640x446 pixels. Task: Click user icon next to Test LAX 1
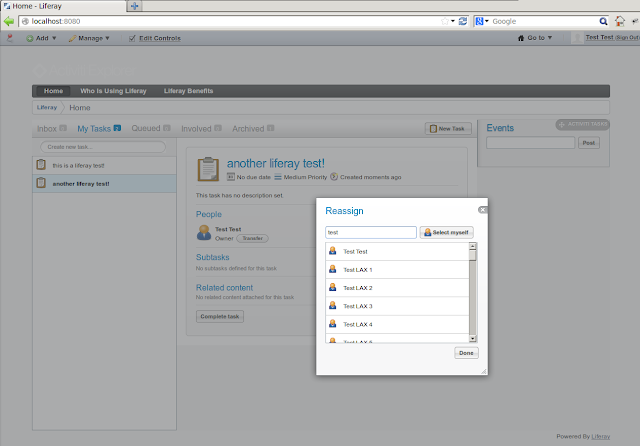pyautogui.click(x=333, y=269)
